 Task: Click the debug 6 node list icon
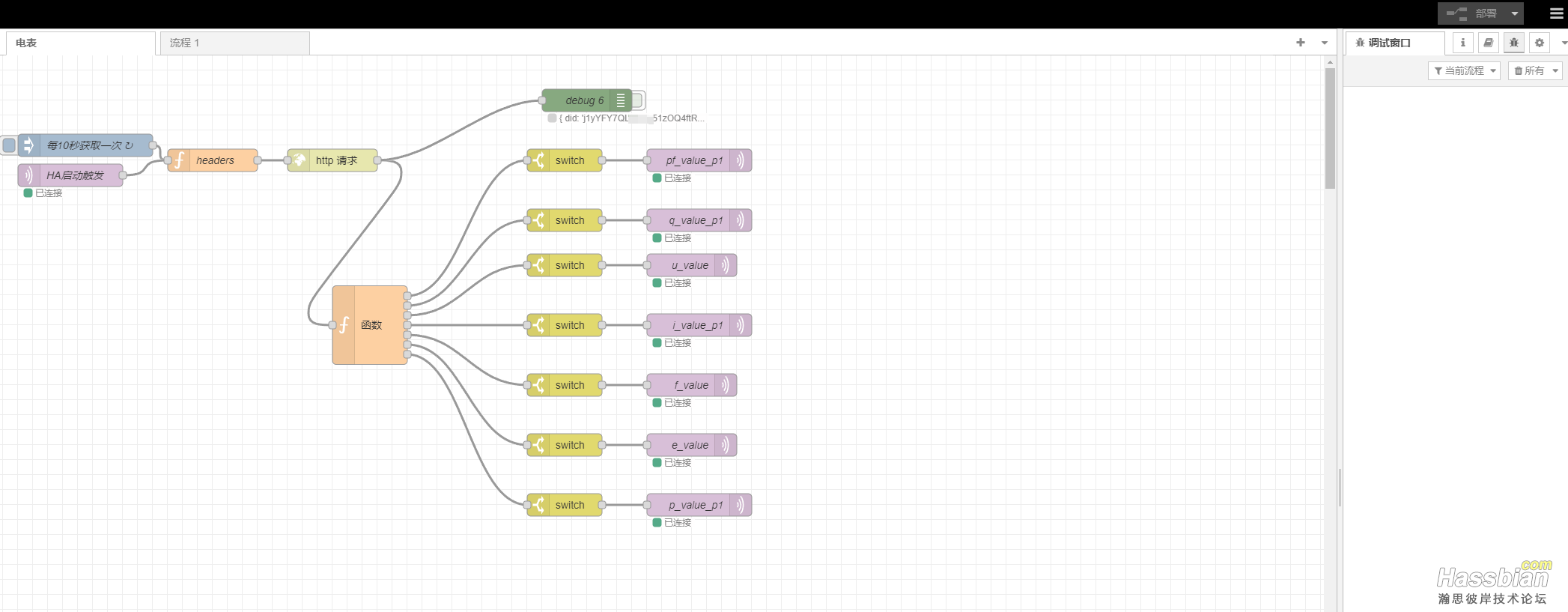[621, 100]
